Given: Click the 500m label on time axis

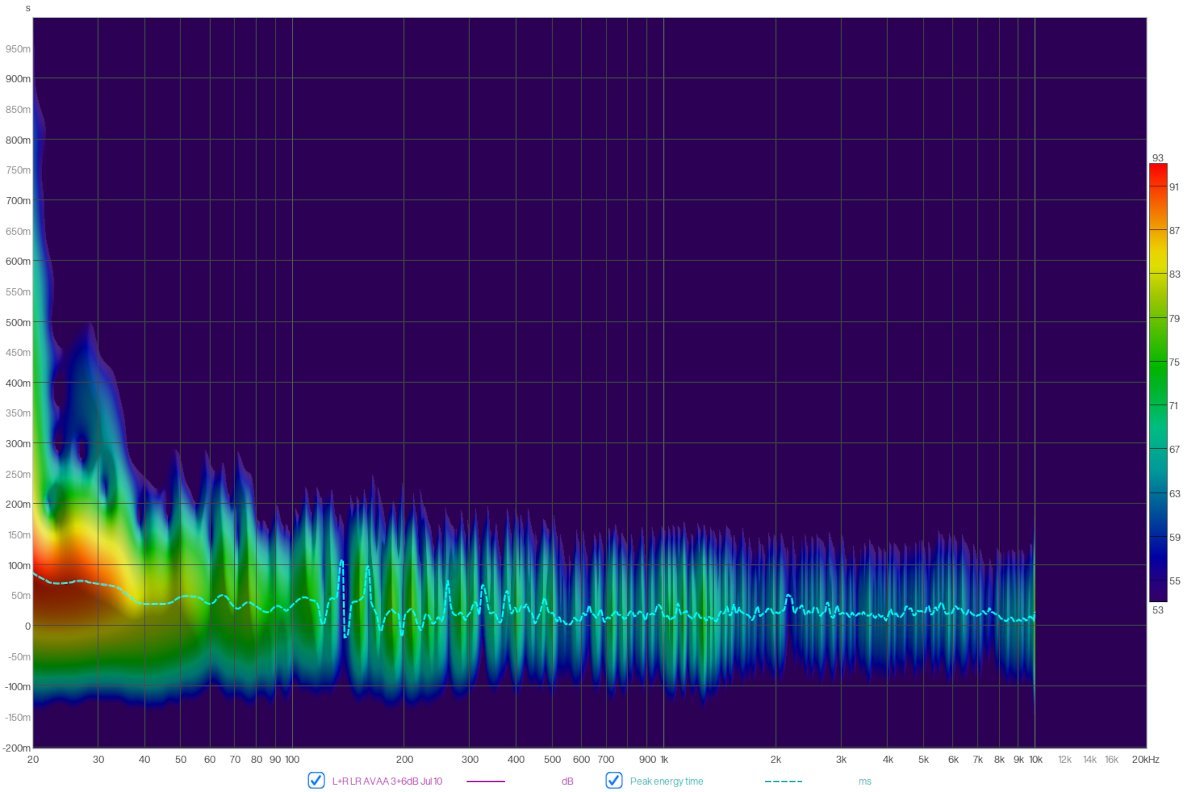Looking at the screenshot, I should 18,323.
